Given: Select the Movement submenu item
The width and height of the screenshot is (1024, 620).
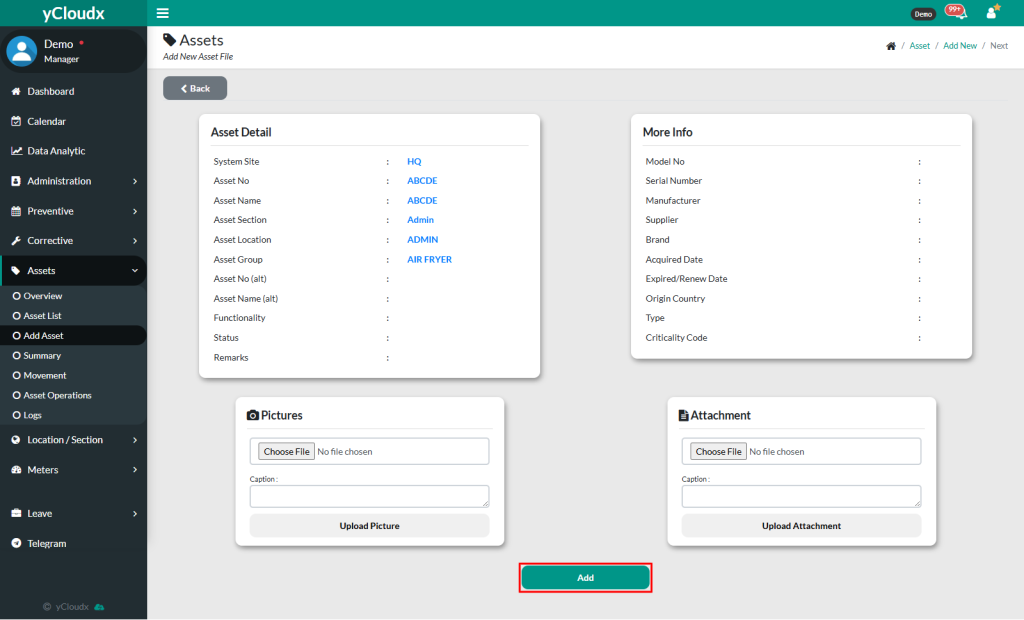Looking at the screenshot, I should point(45,376).
